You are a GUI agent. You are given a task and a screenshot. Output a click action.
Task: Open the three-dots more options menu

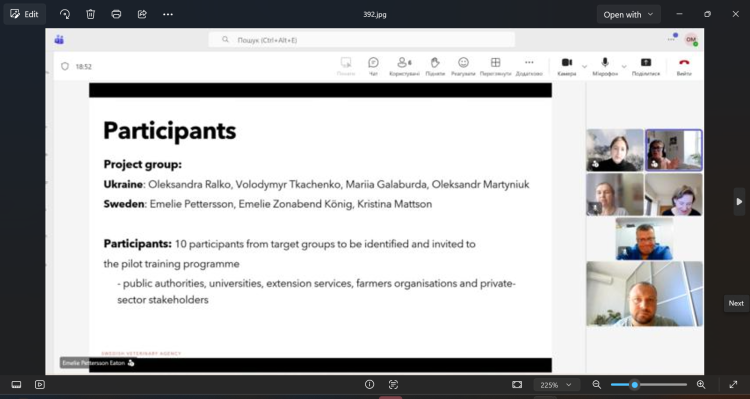point(168,14)
